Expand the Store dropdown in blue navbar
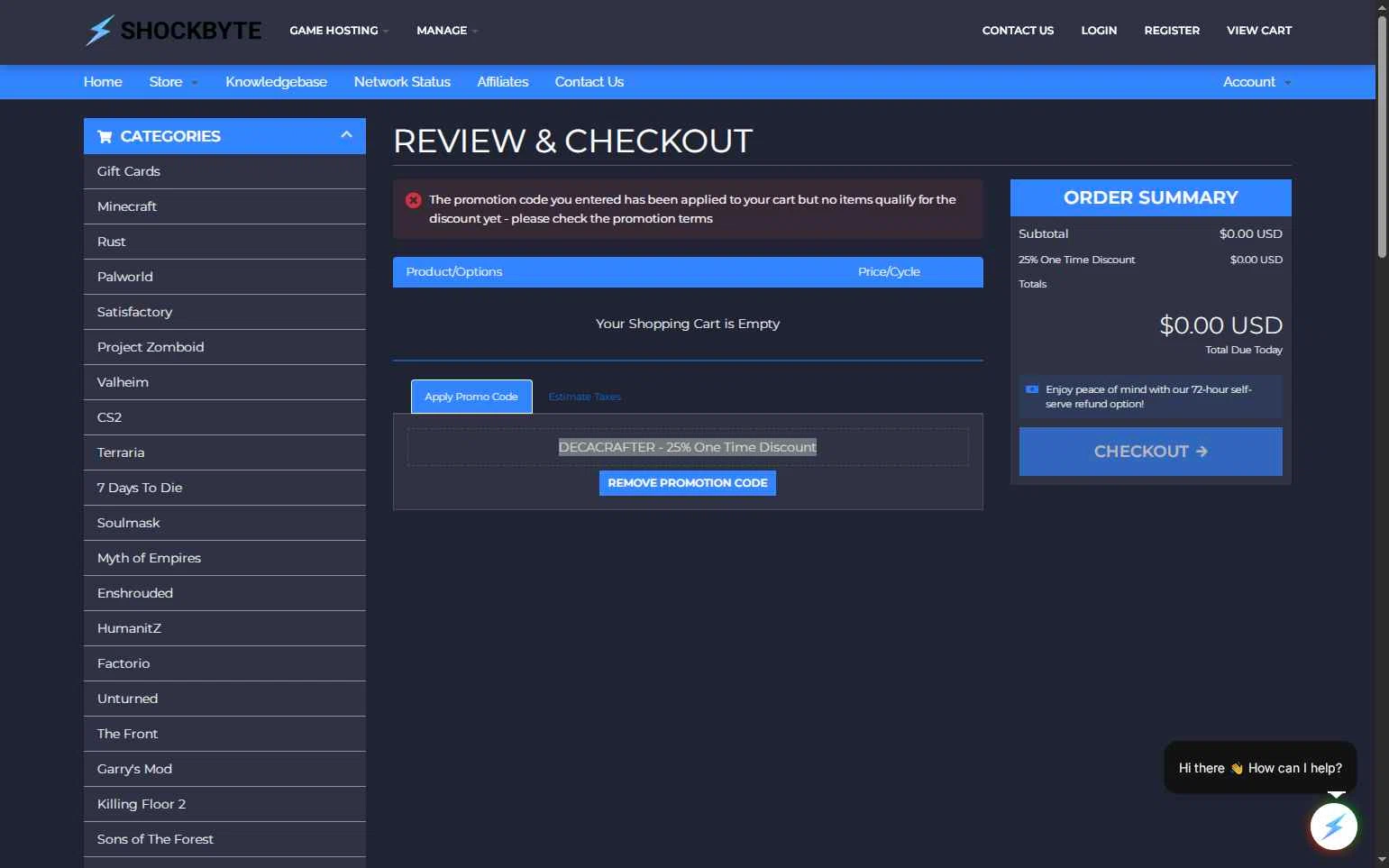 (x=173, y=82)
